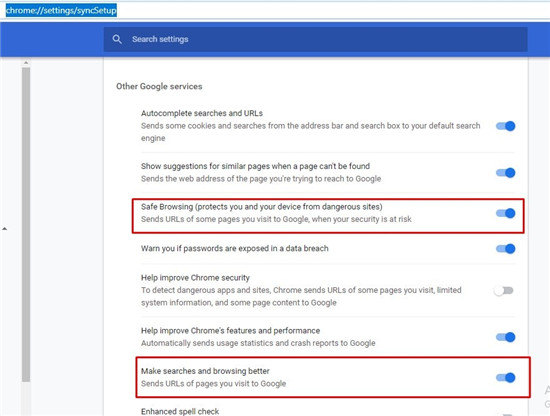Image resolution: width=550 pixels, height=416 pixels.
Task: Click inside the Search settings field
Action: [x=315, y=39]
